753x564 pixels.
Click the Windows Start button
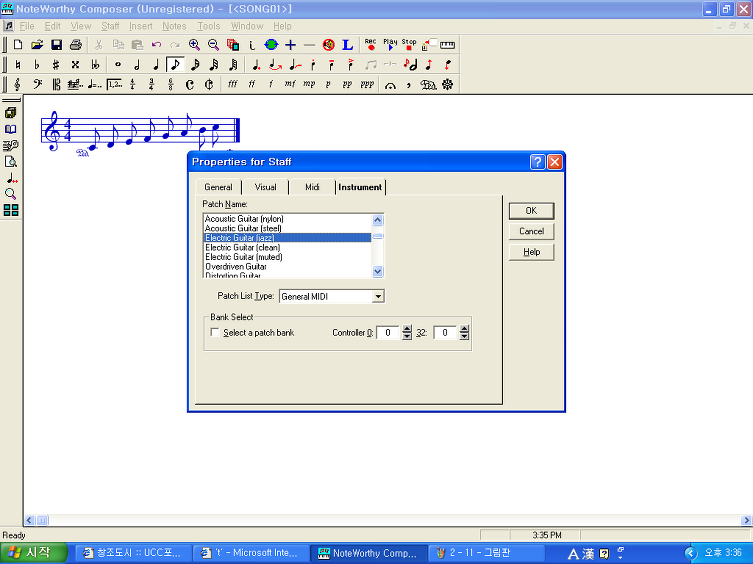coord(33,553)
